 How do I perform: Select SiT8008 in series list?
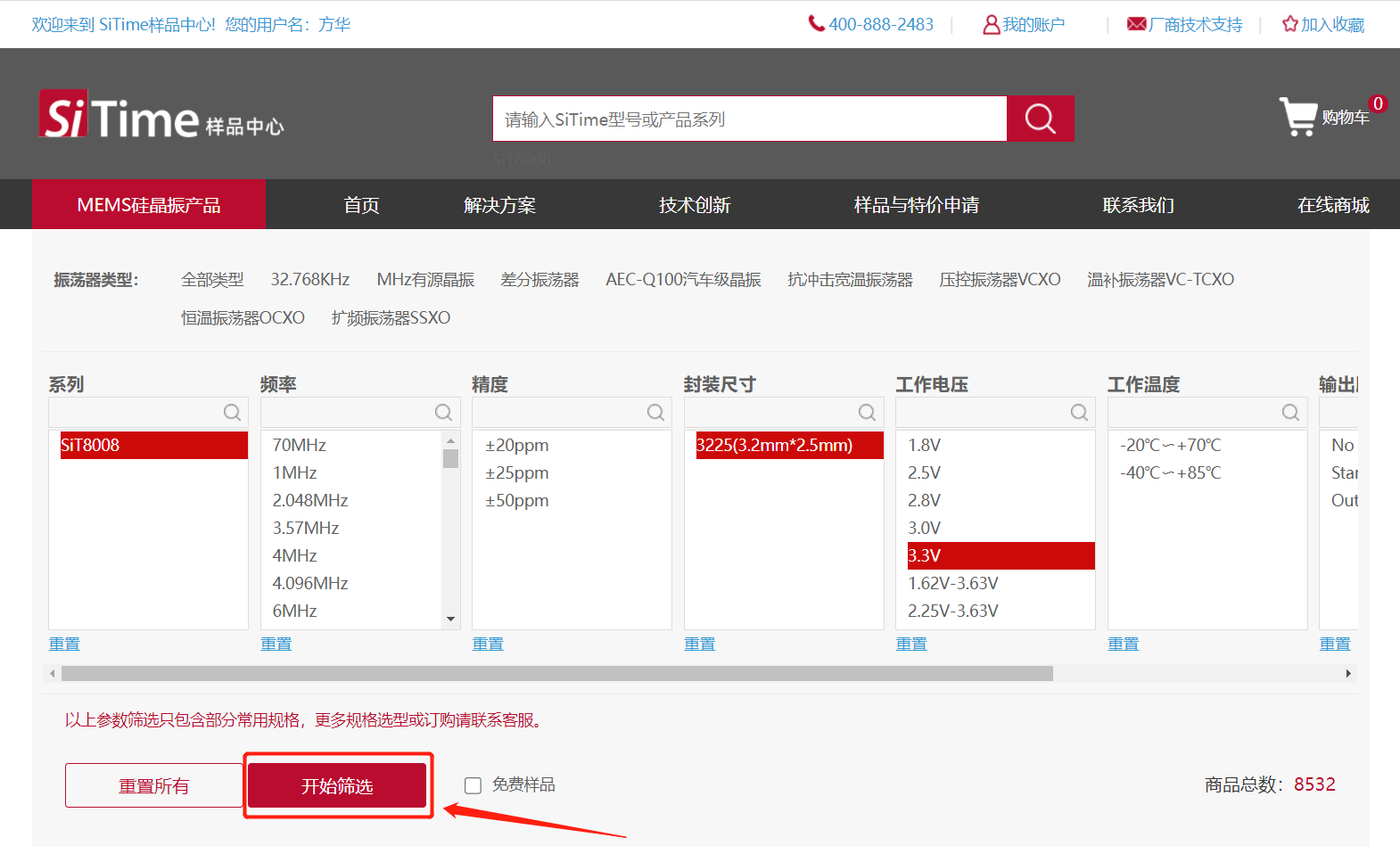[153, 445]
